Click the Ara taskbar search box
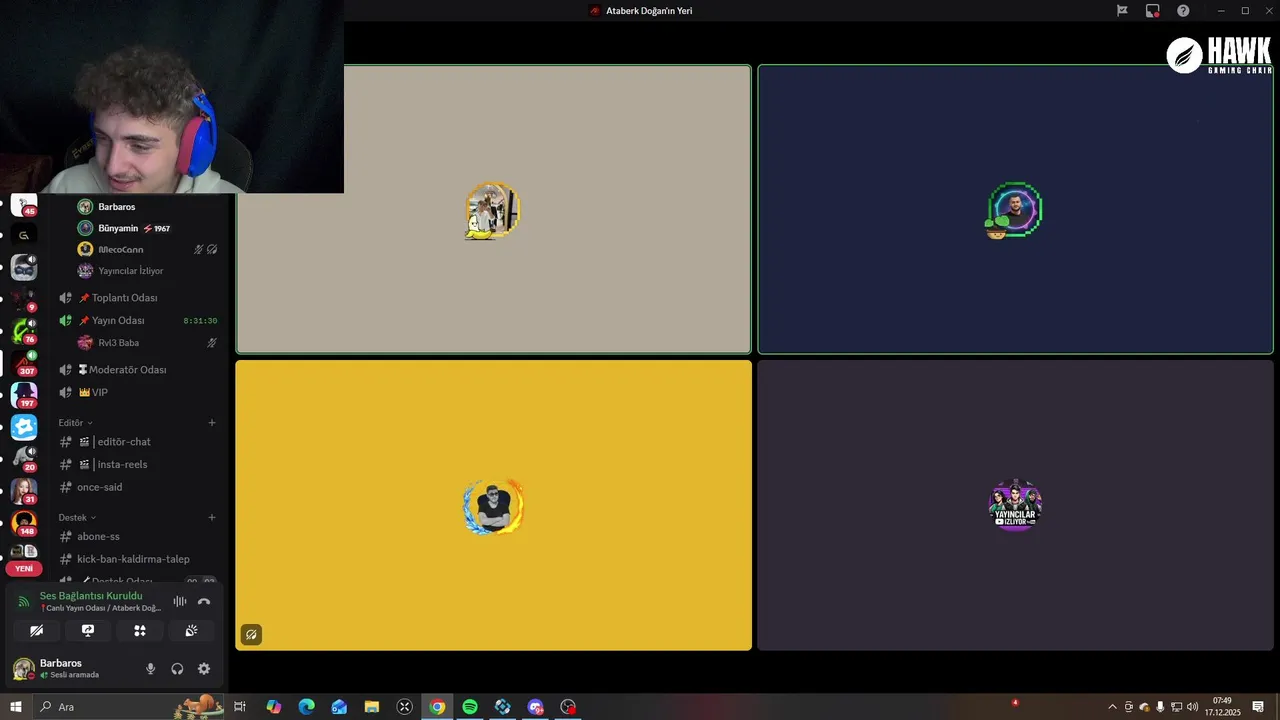 point(128,707)
